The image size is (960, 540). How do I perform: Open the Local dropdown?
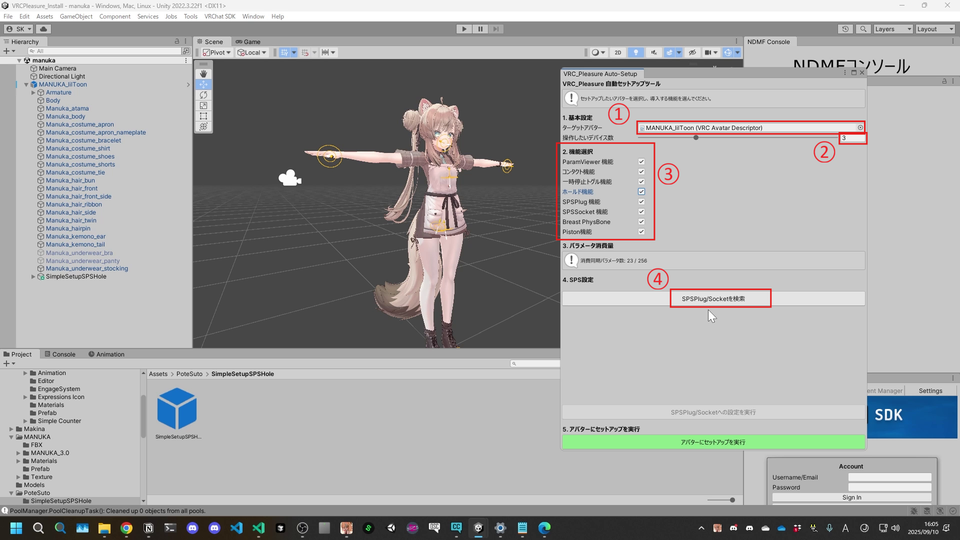(x=252, y=53)
